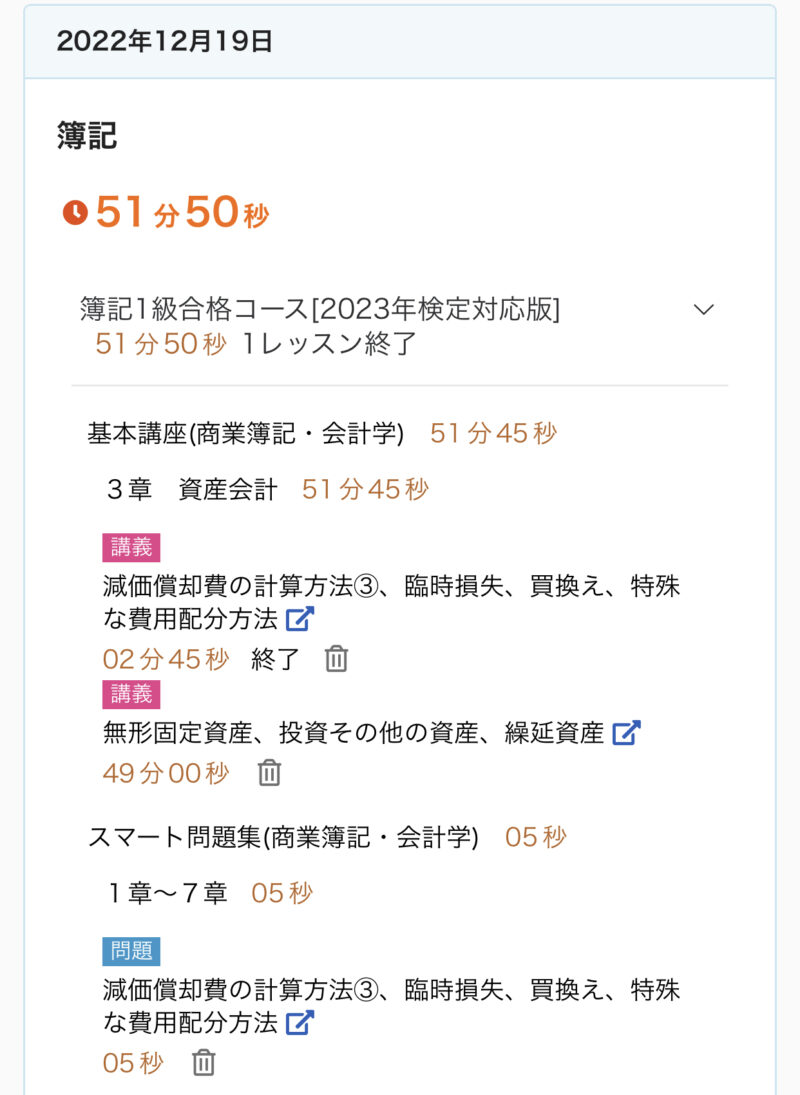Click the 2022年12月19日 date header
This screenshot has width=800, height=1095.
click(x=165, y=41)
